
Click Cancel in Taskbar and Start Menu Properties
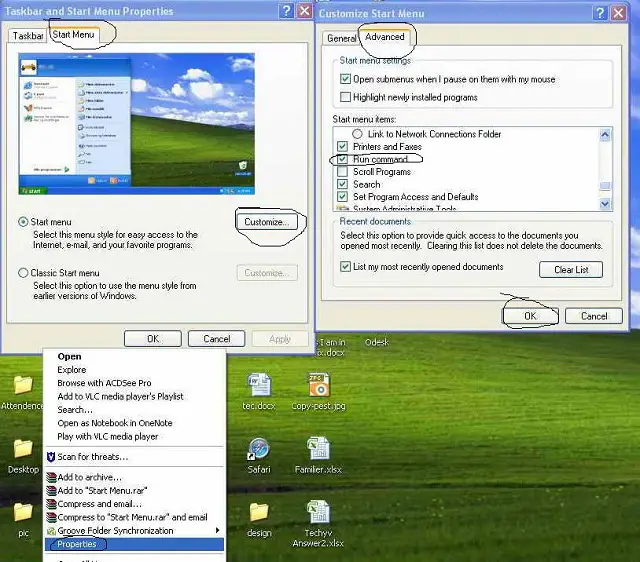216,339
